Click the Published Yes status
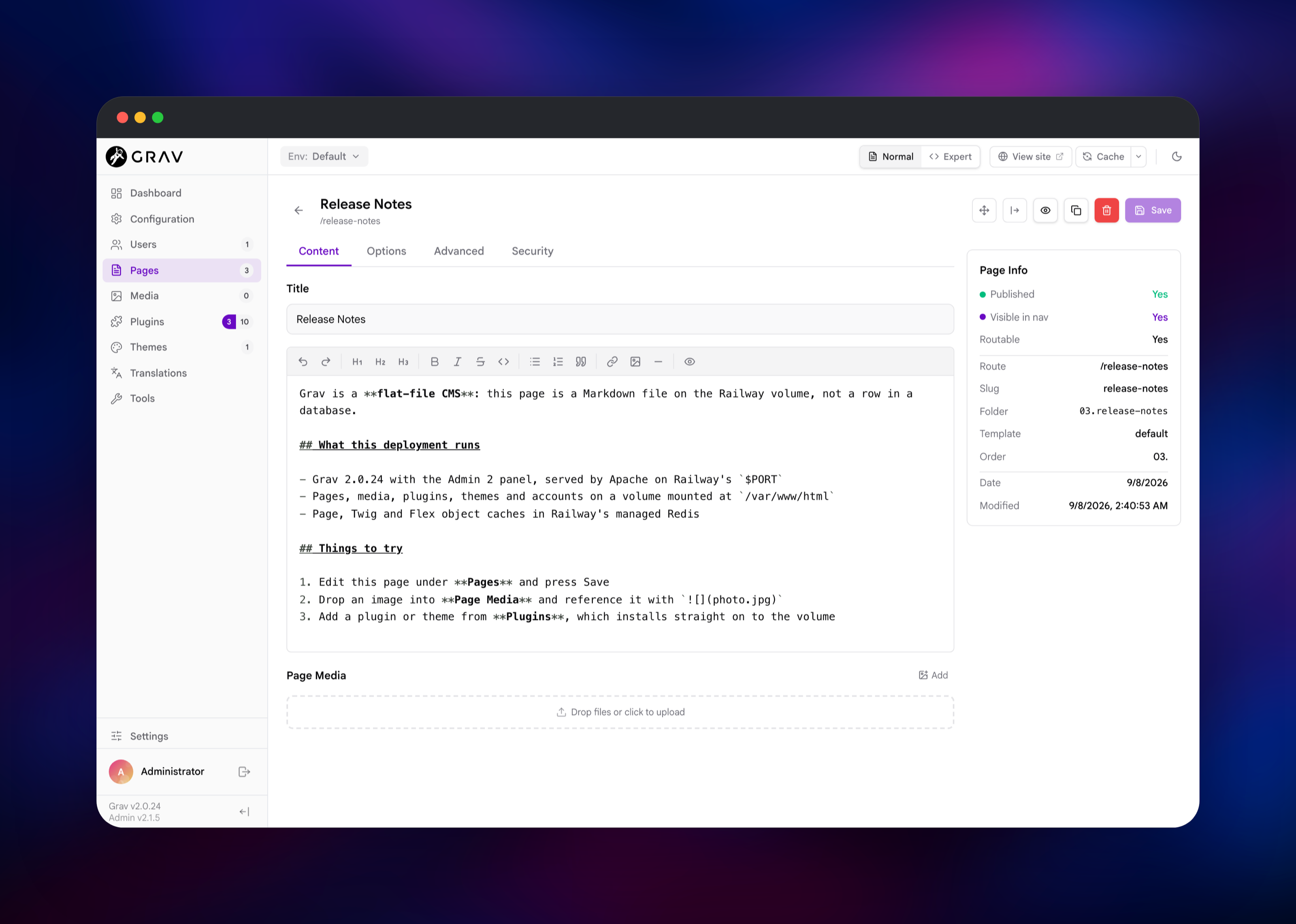 click(x=1160, y=294)
